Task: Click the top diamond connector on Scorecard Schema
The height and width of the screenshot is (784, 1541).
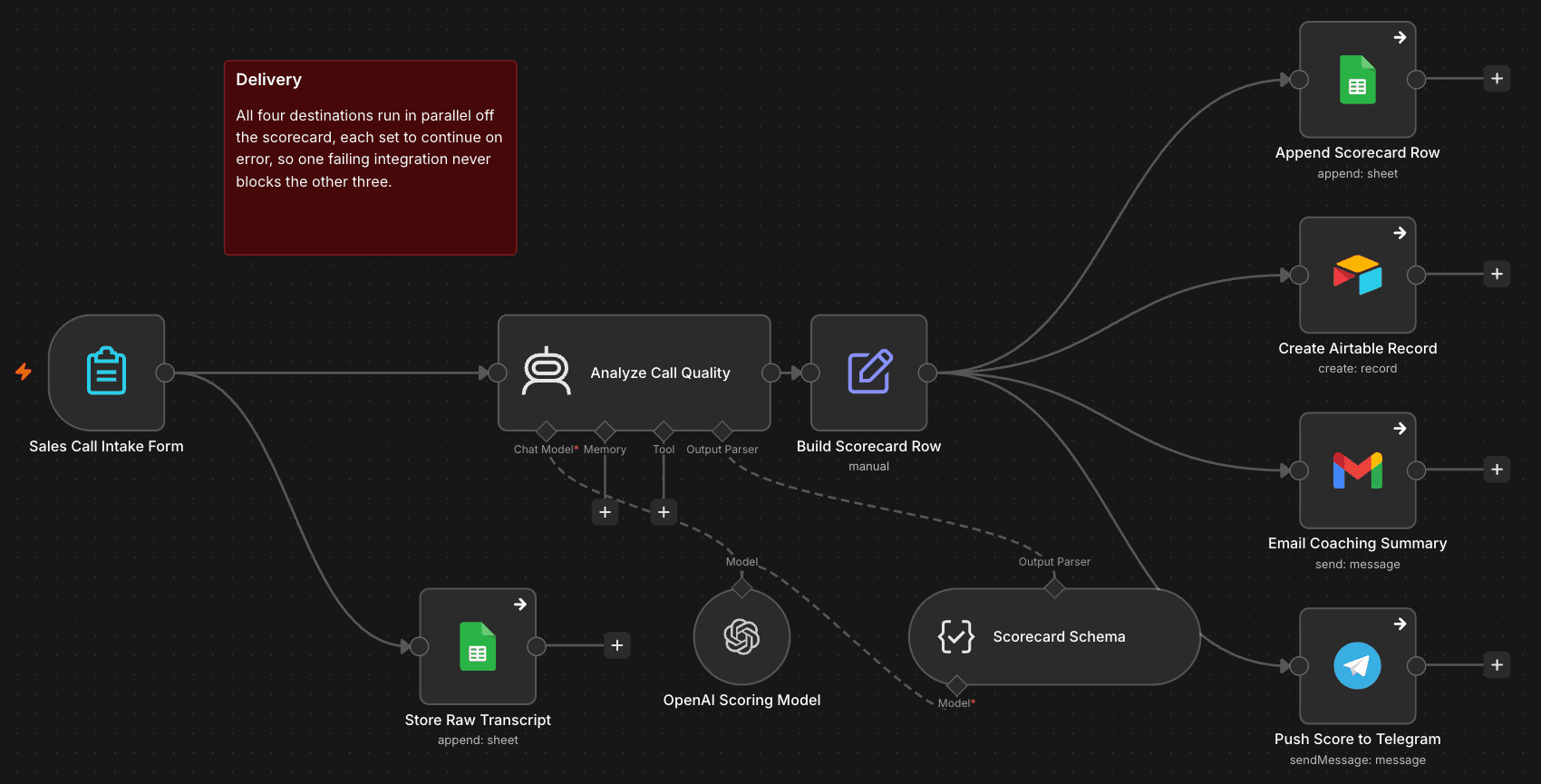Action: [x=1054, y=588]
